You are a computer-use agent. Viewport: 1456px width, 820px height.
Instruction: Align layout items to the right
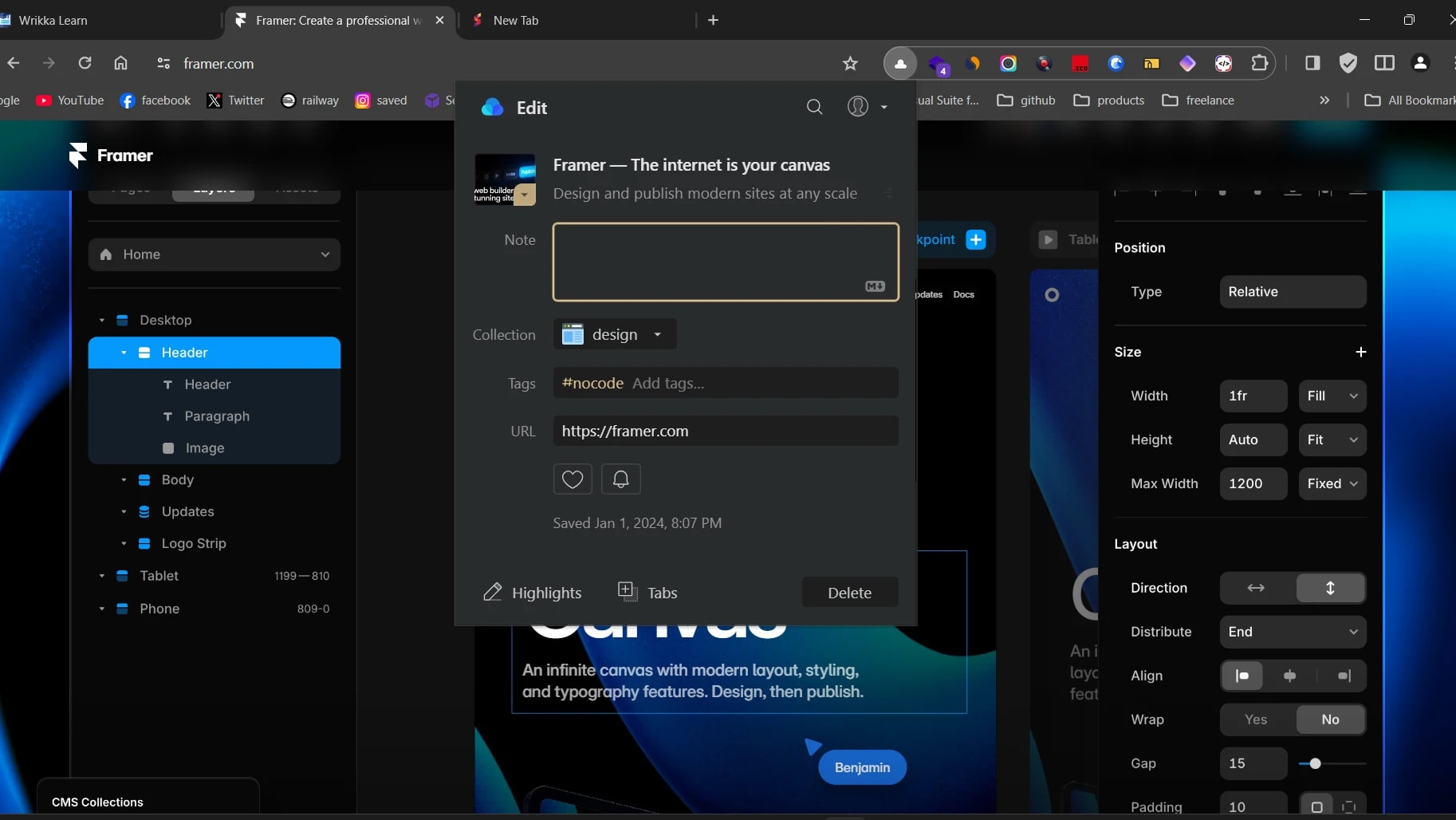coord(1344,676)
